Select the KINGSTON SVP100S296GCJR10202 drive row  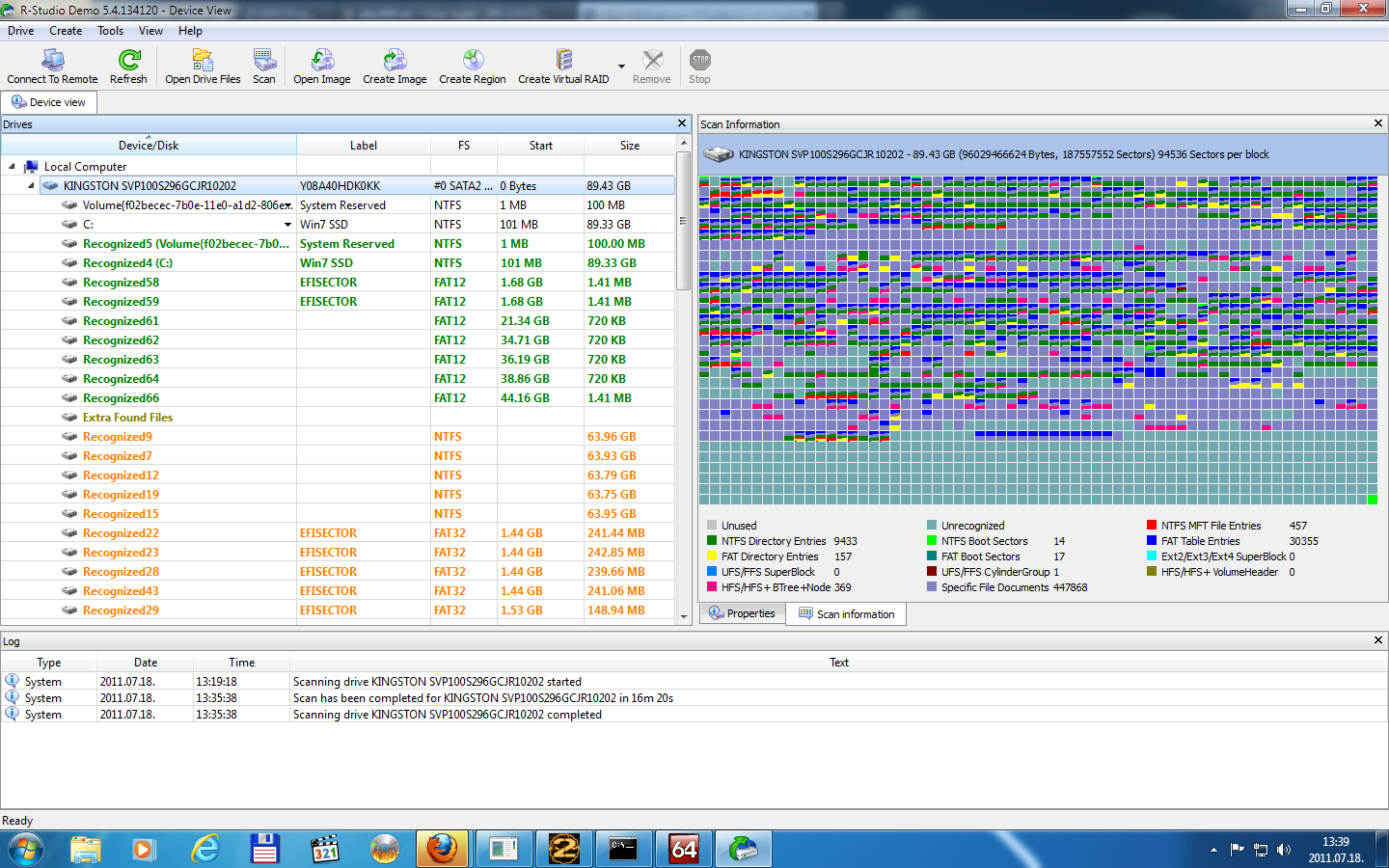coord(357,186)
